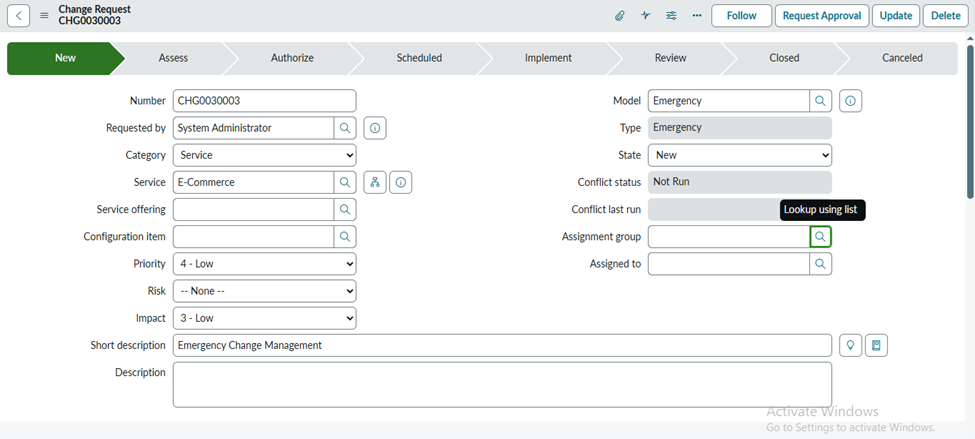Screen dimensions: 975x439
Task: Open the more options ellipsis menu
Action: (x=696, y=16)
